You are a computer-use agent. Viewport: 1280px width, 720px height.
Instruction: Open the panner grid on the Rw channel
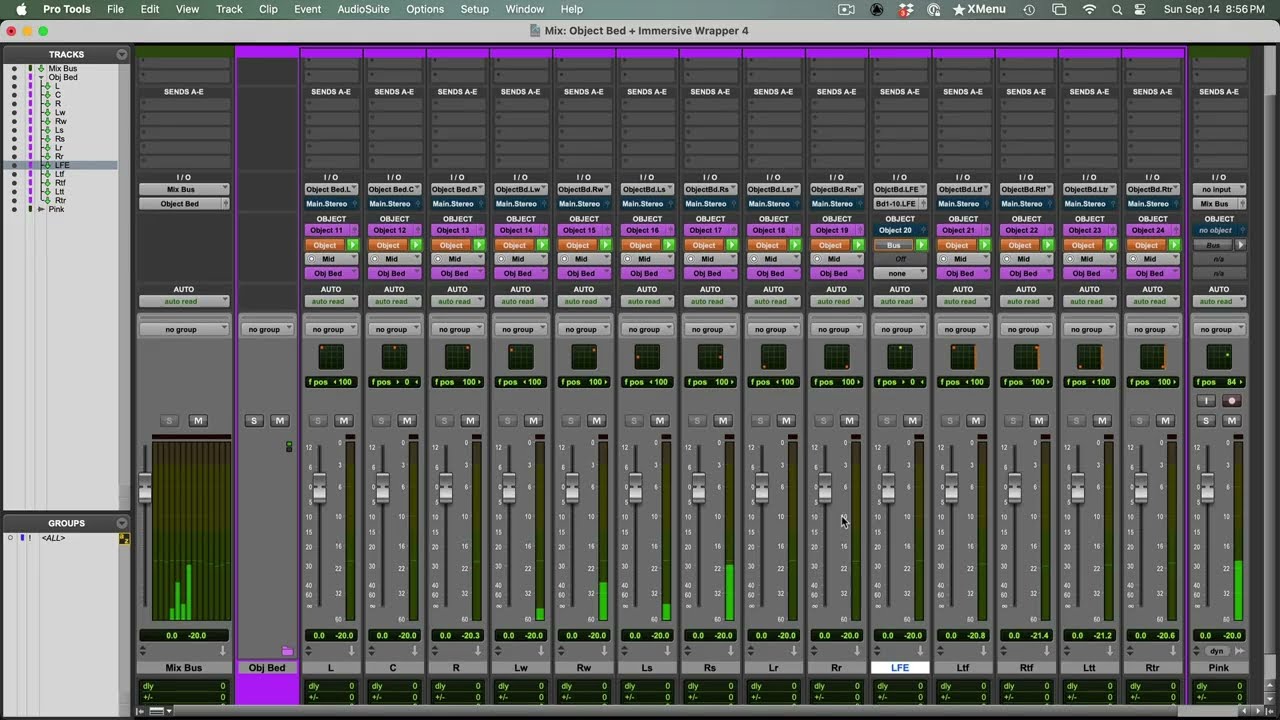[x=584, y=356]
